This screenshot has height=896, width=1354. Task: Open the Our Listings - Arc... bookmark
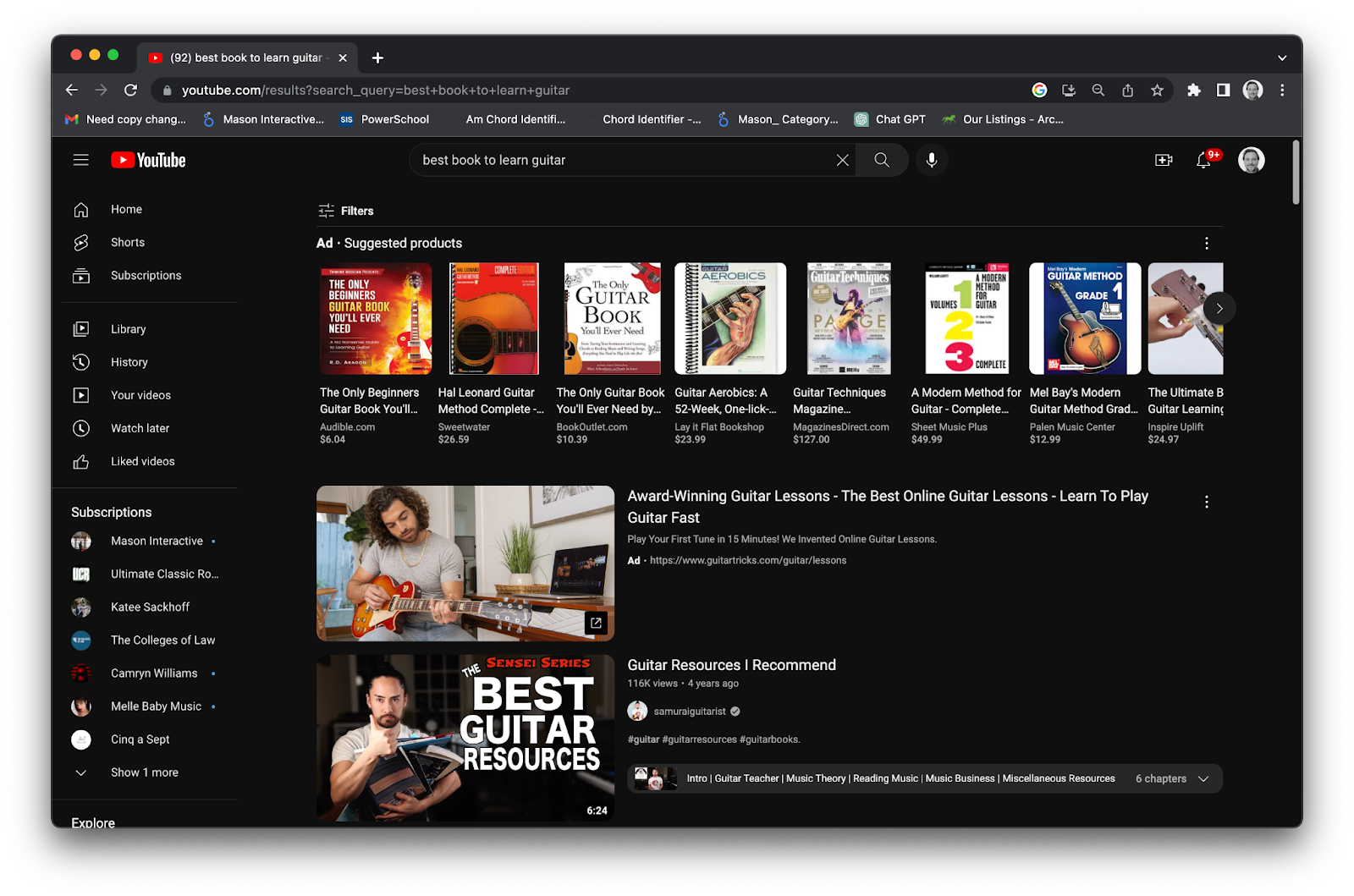(1003, 119)
